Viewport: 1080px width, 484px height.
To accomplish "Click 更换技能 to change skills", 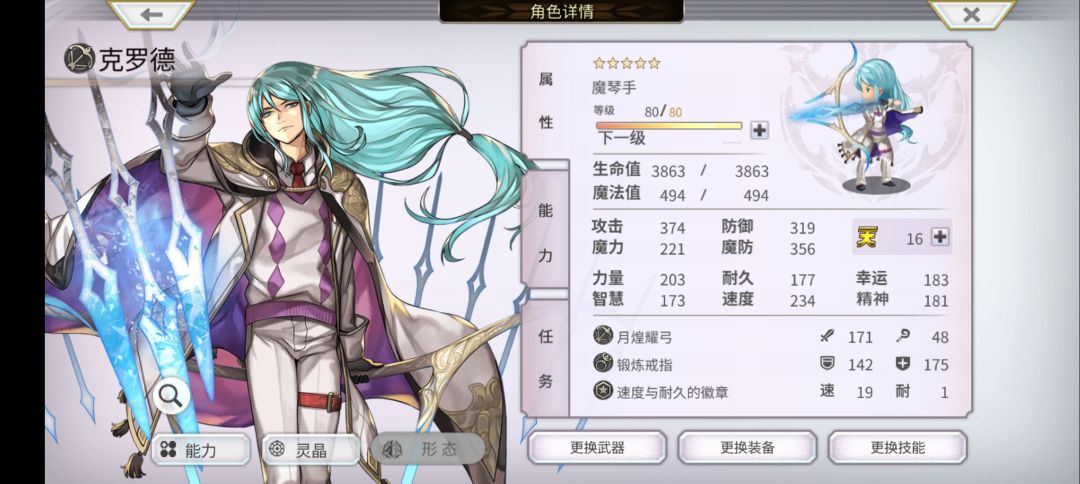I will [x=897, y=448].
